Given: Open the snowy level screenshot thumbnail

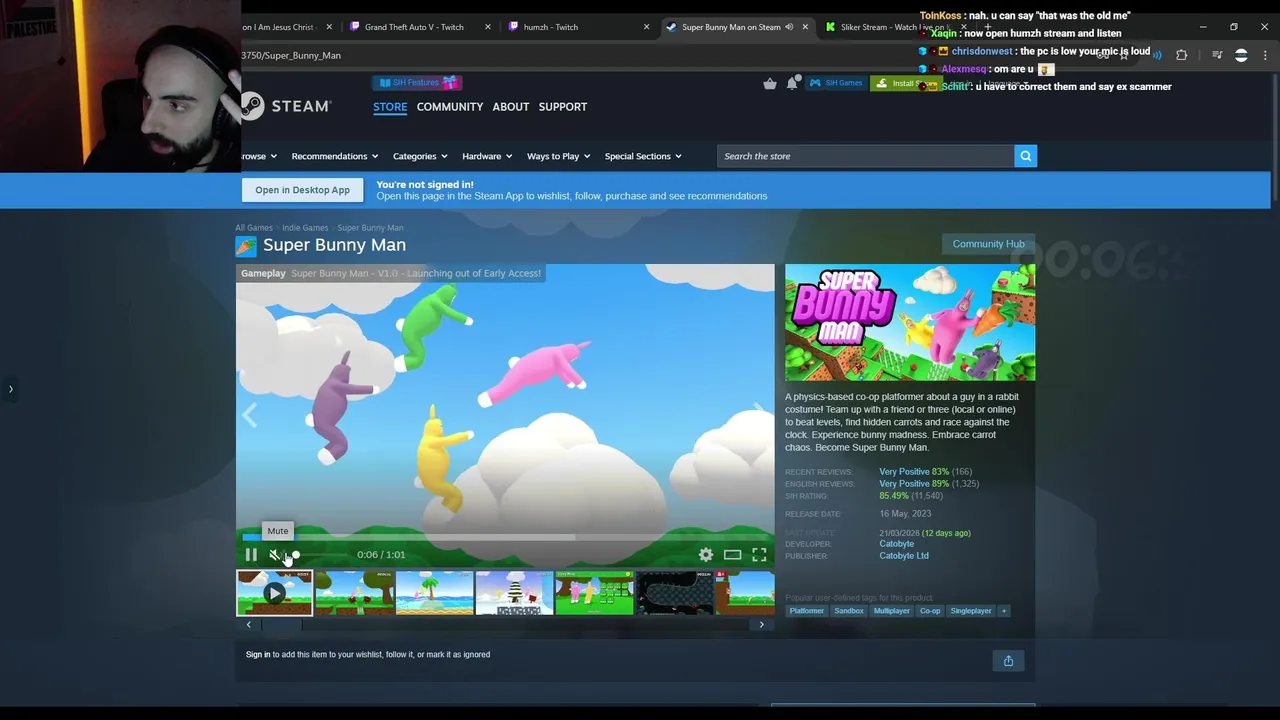Looking at the screenshot, I should pos(514,593).
